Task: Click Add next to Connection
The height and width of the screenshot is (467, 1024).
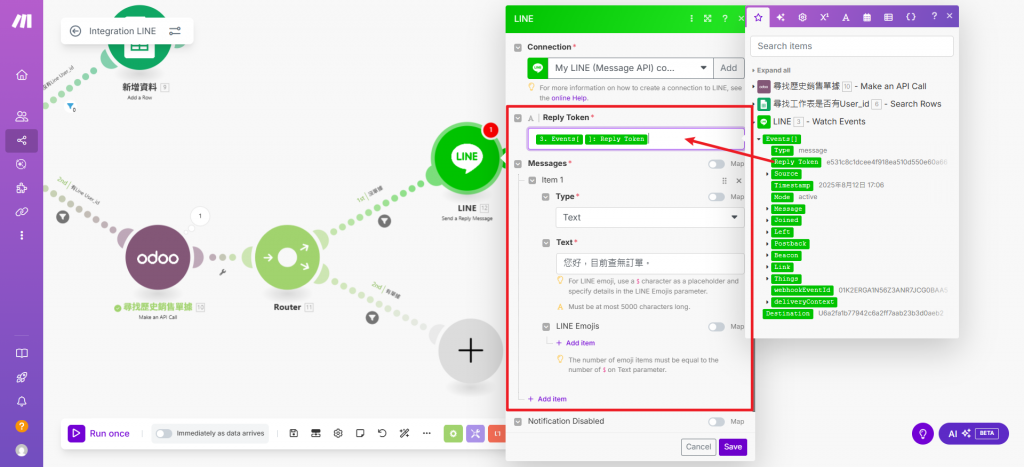Action: (729, 68)
